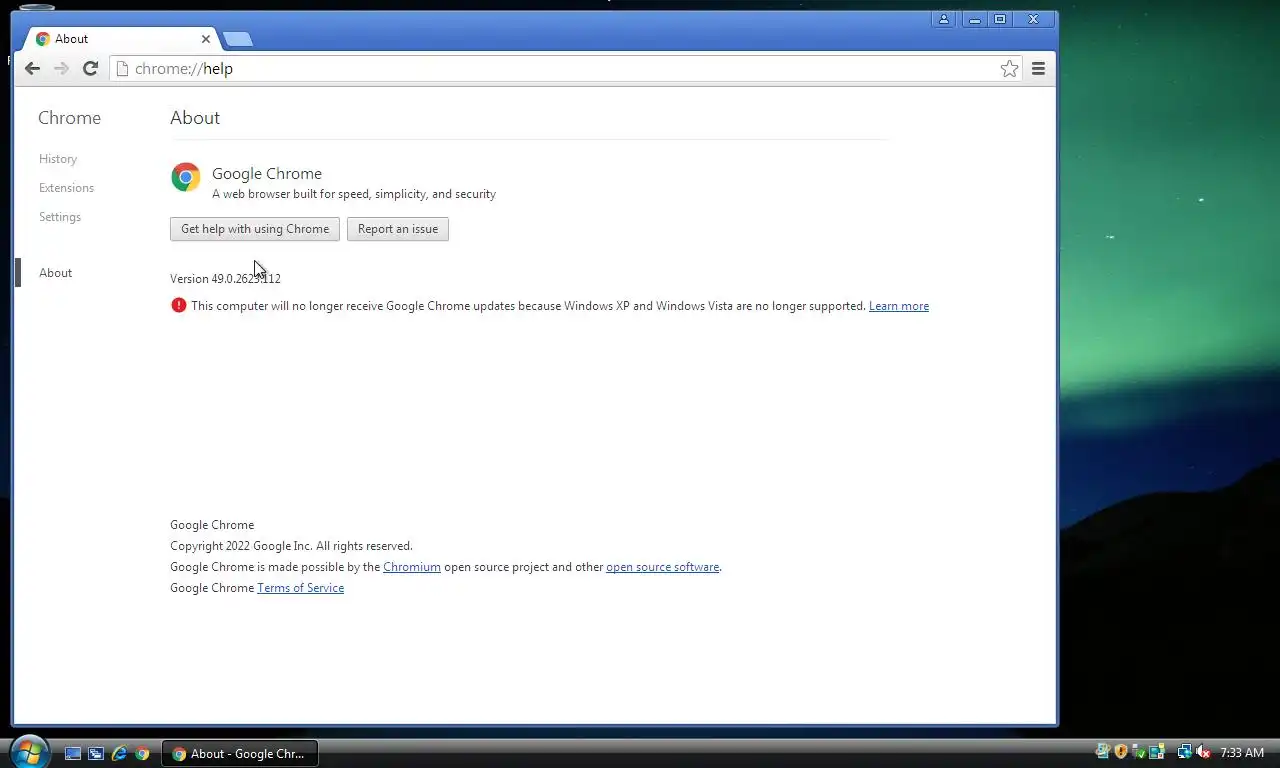Click the tray icon with the yellow note
The width and height of the screenshot is (1280, 768).
pos(1157,752)
